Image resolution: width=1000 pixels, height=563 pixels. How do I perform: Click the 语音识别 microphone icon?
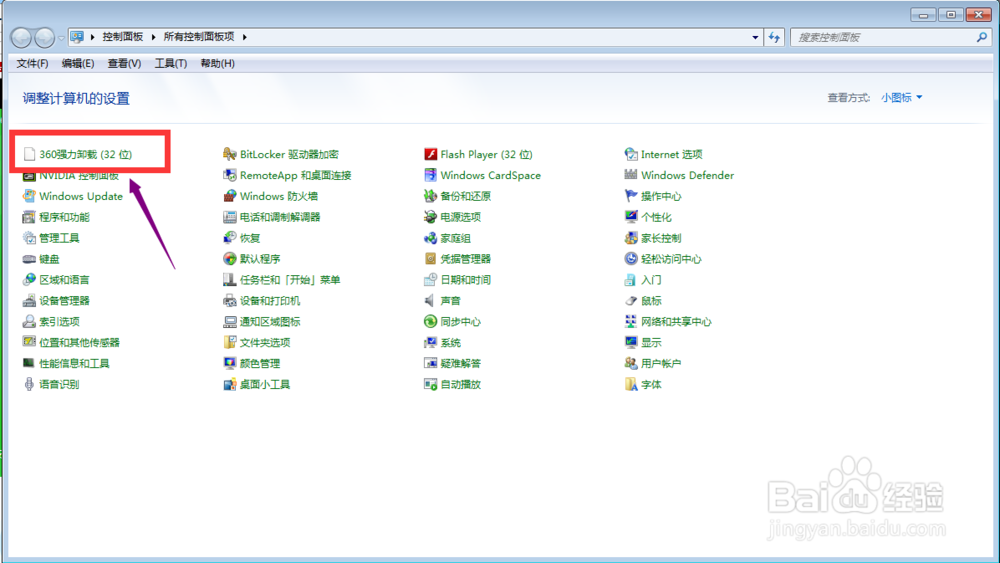29,384
